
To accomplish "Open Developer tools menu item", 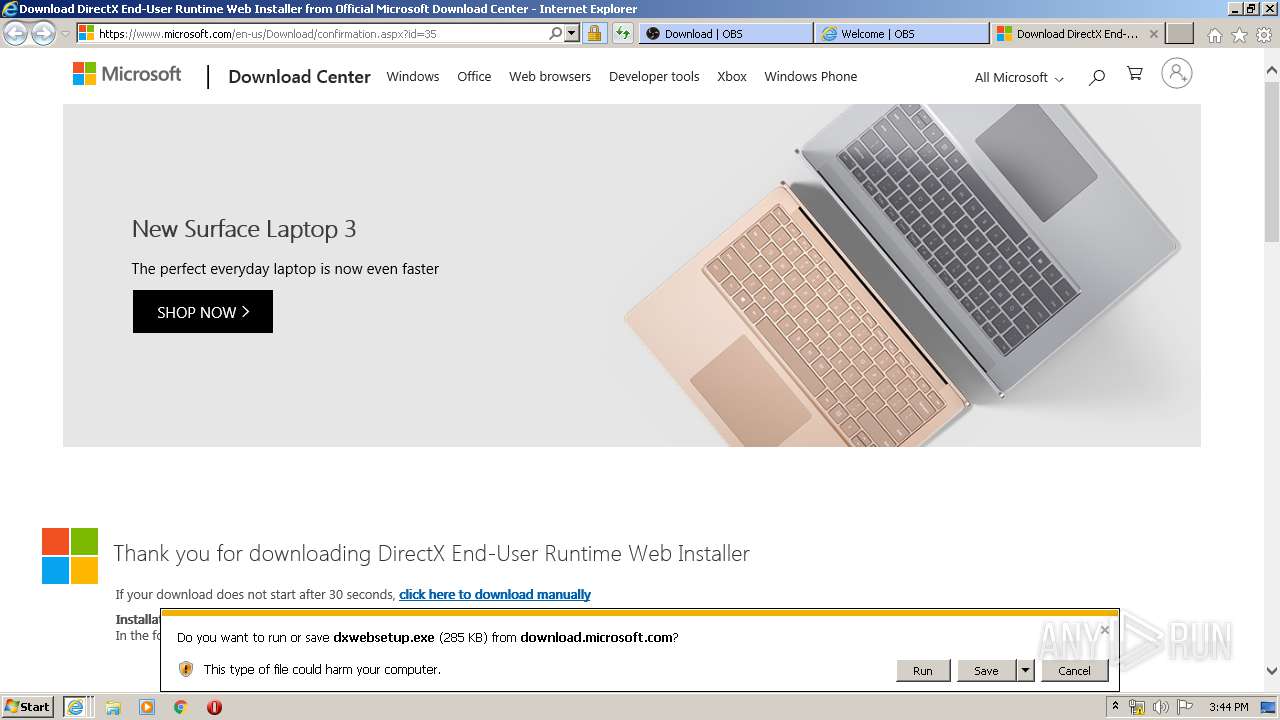I will pyautogui.click(x=654, y=76).
